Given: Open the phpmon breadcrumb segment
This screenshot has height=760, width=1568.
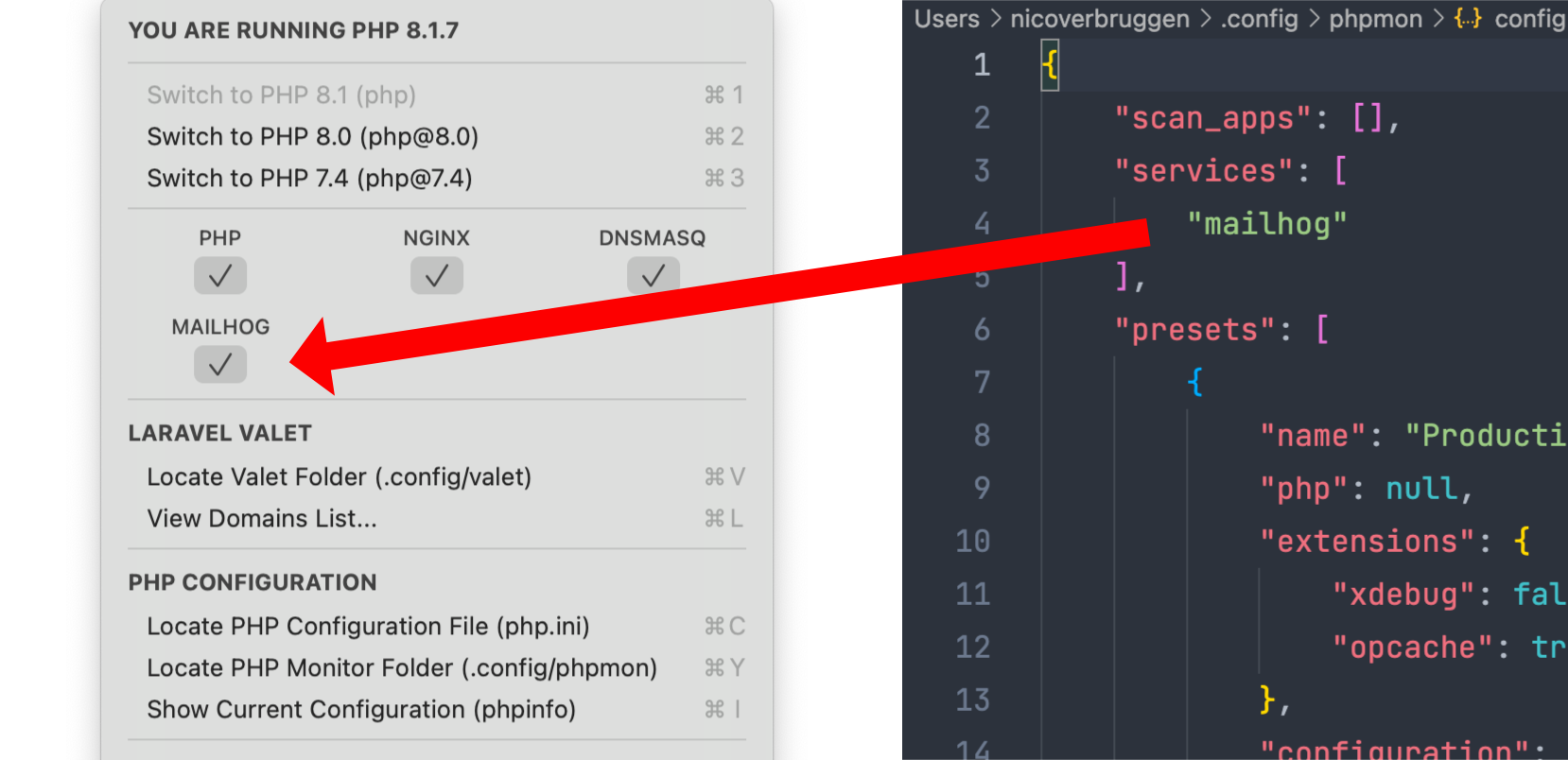Looking at the screenshot, I should pos(1375,19).
